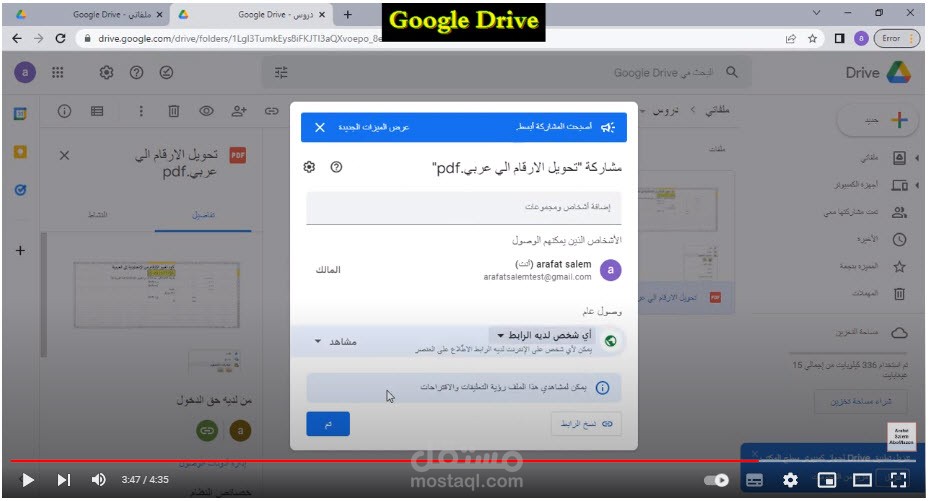Expand the My Drive tree arrow
Image resolution: width=934 pixels, height=501 pixels.
918,158
